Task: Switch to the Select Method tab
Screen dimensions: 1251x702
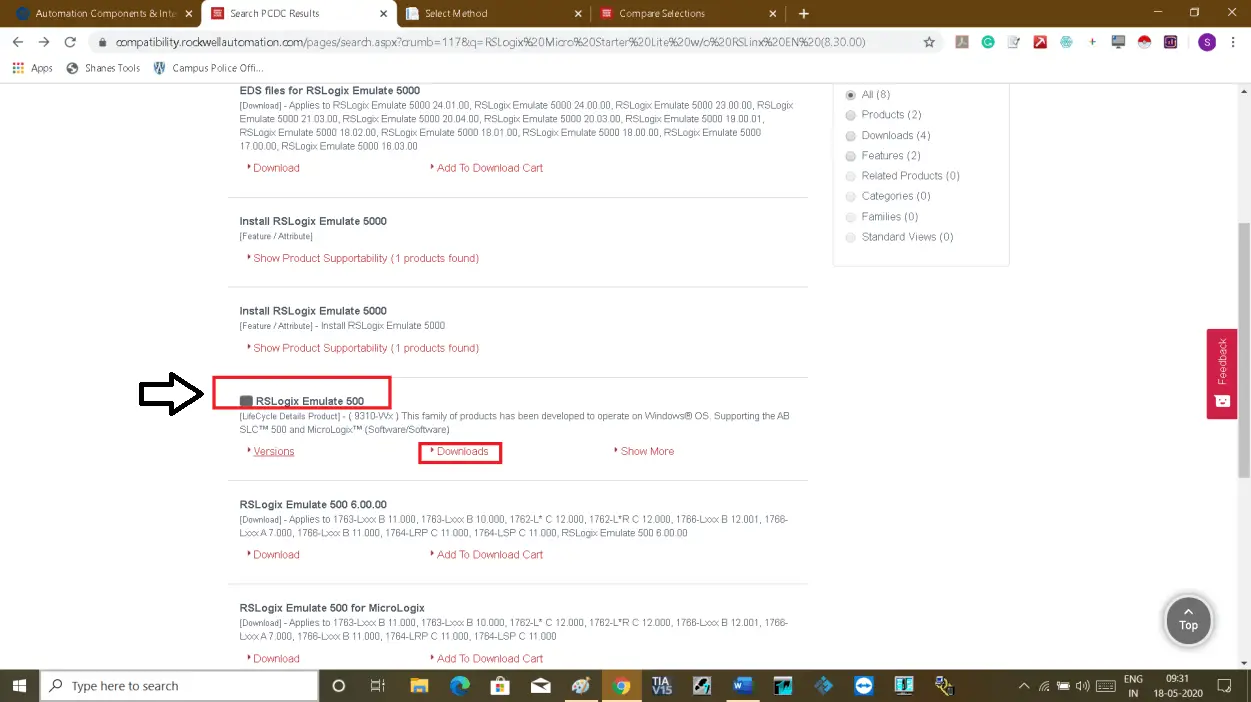Action: coord(492,14)
